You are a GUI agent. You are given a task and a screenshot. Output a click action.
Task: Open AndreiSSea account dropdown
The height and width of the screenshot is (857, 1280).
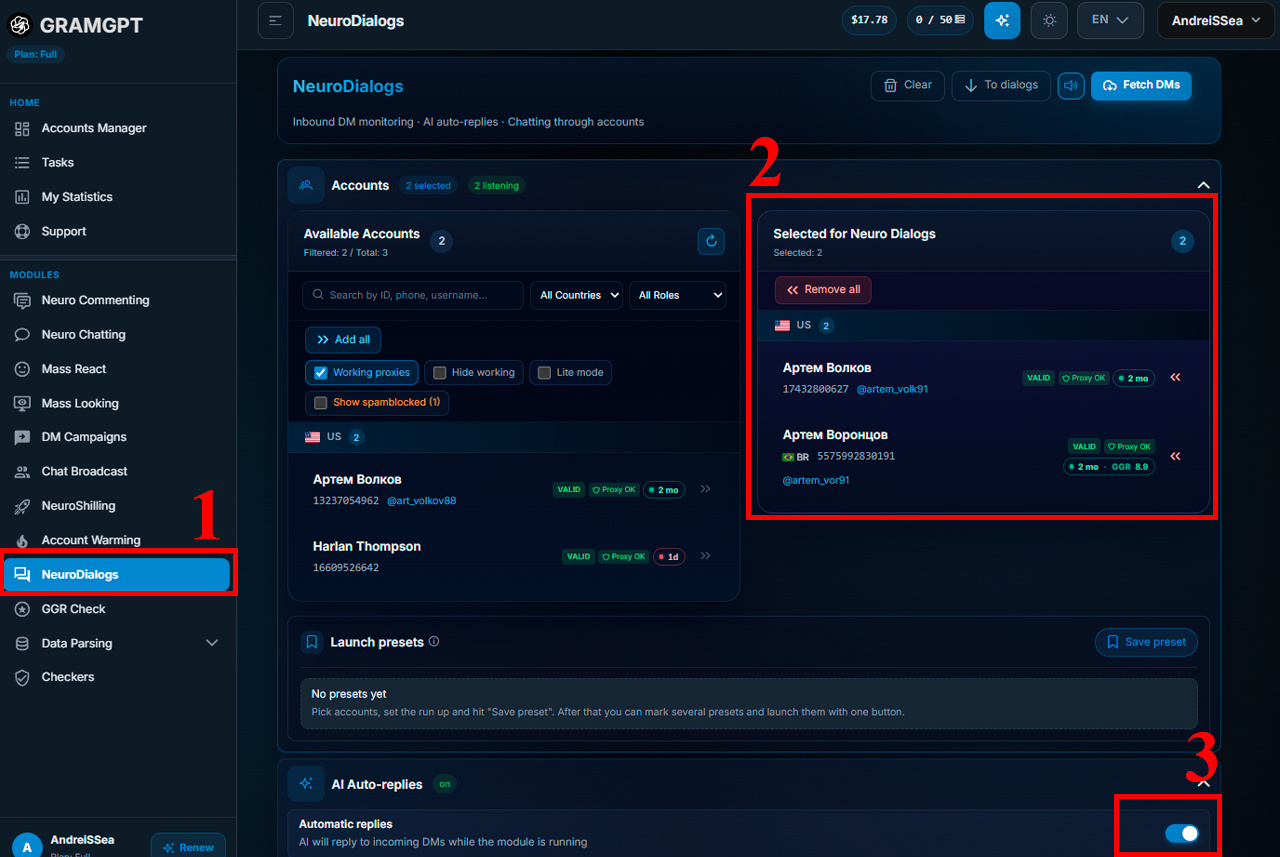point(1216,20)
